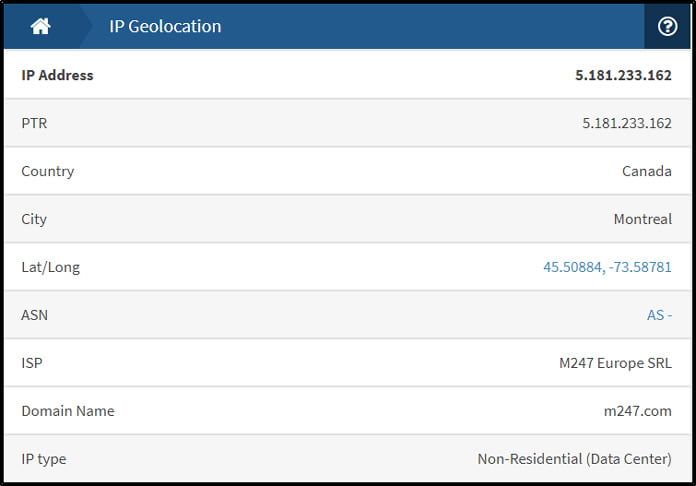Click the Lat/Long row label

[51, 267]
